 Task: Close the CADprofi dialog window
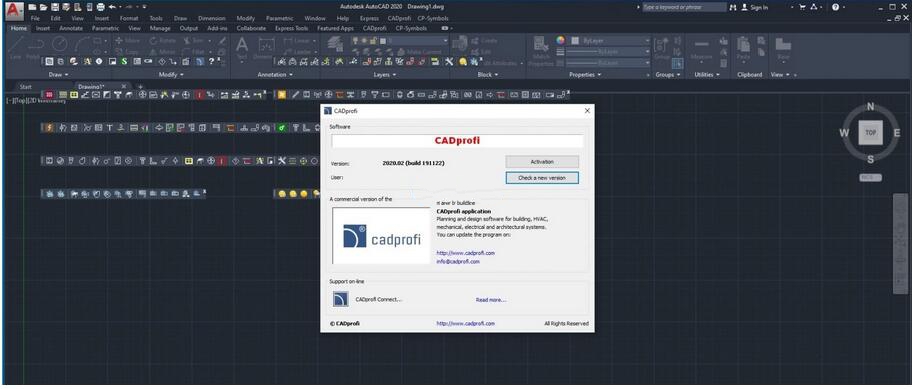point(587,111)
